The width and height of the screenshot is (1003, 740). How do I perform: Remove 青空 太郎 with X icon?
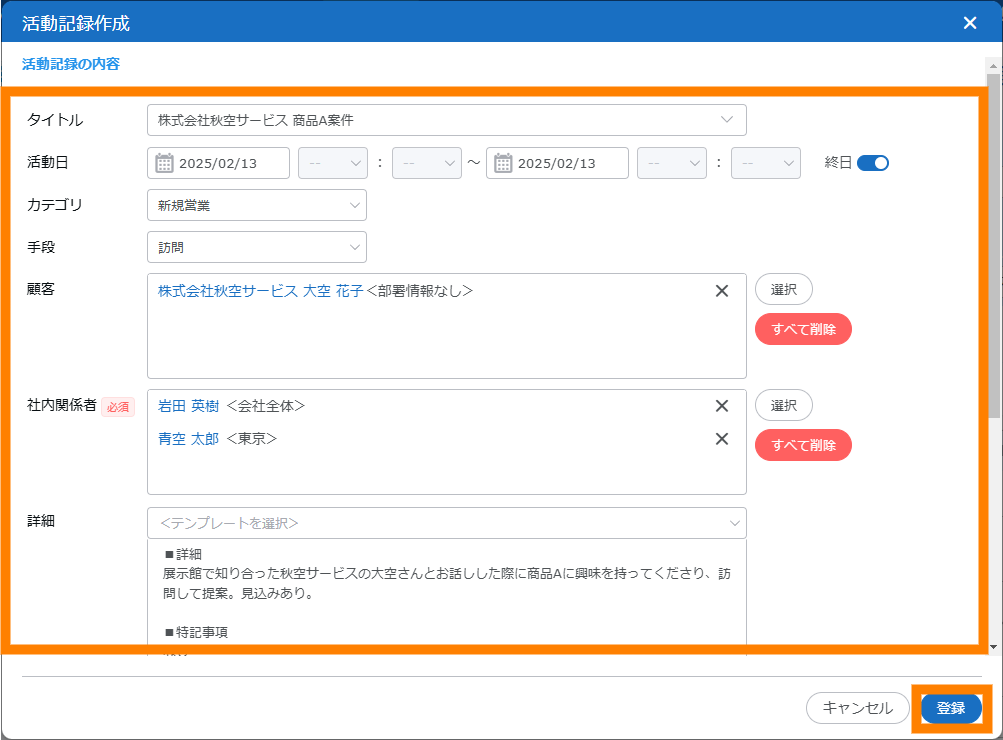pos(721,439)
